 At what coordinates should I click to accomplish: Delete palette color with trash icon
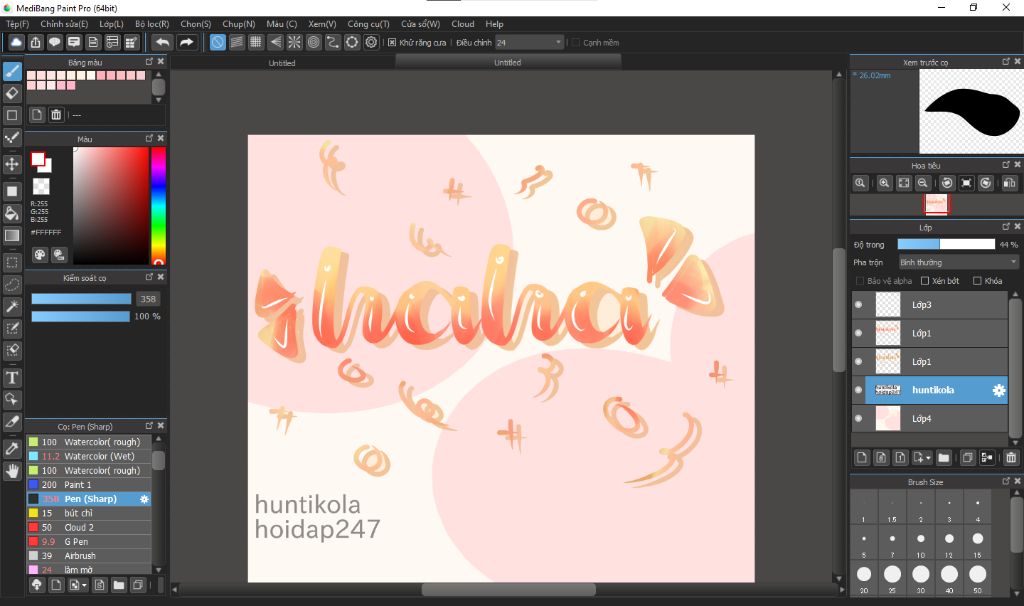pos(56,115)
